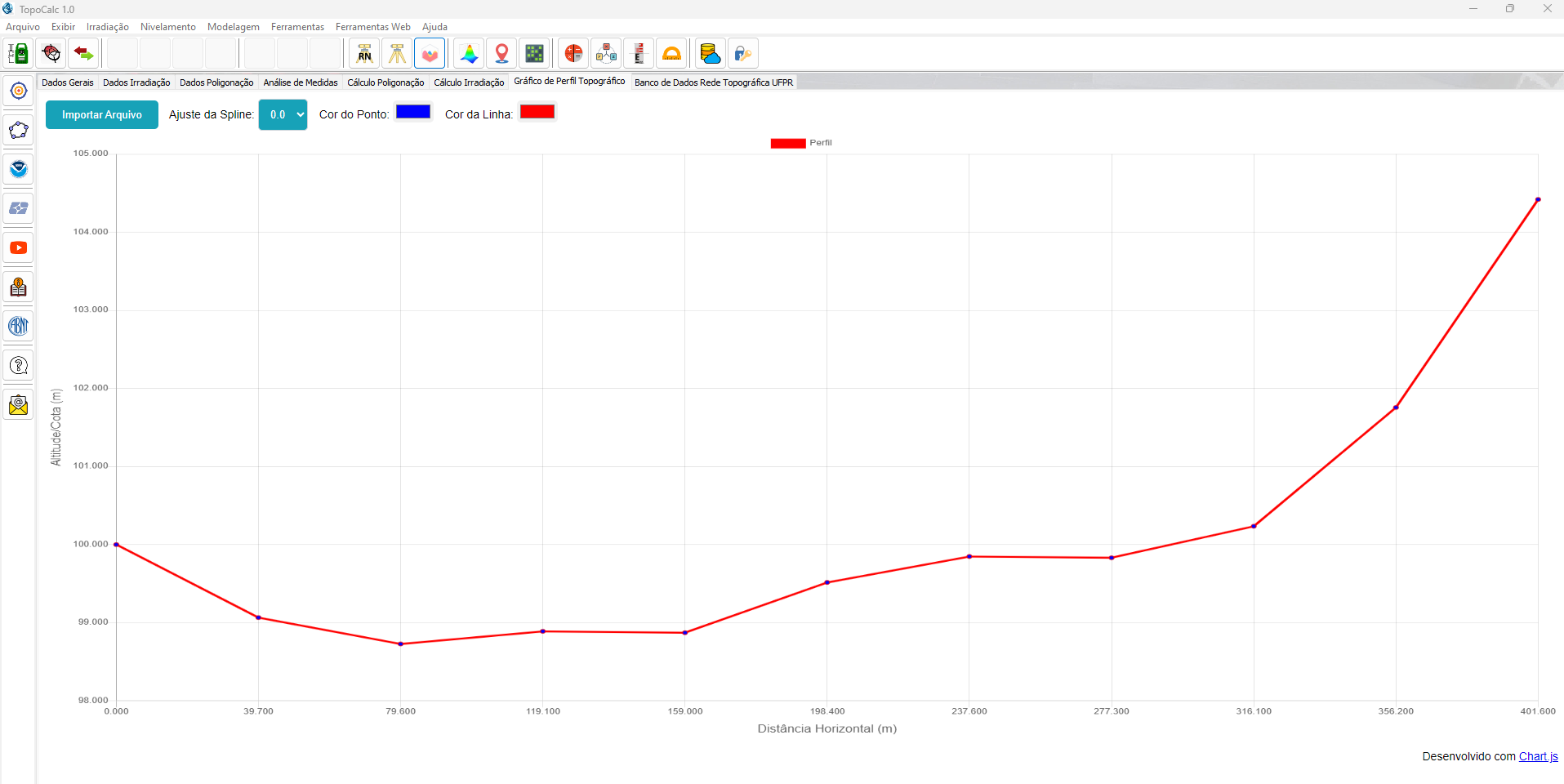Click the gray-blue tiles sidebar icon
1564x784 pixels.
pyautogui.click(x=18, y=208)
